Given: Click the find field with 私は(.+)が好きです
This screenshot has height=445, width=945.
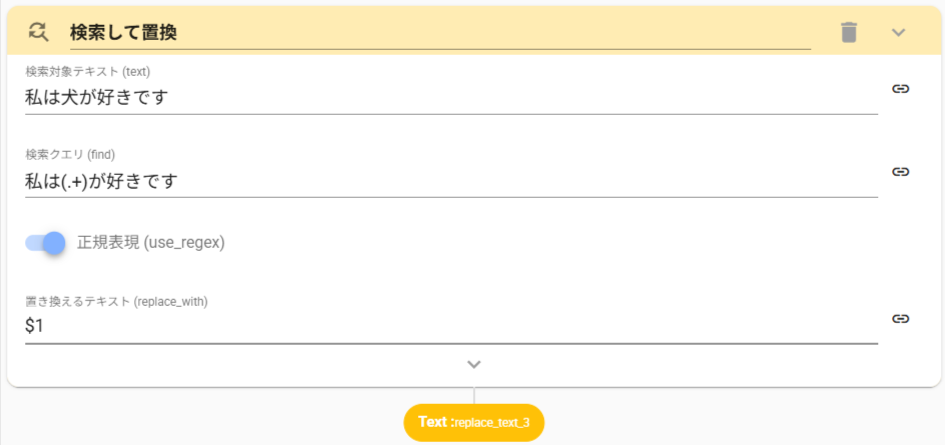Looking at the screenshot, I should (x=450, y=181).
